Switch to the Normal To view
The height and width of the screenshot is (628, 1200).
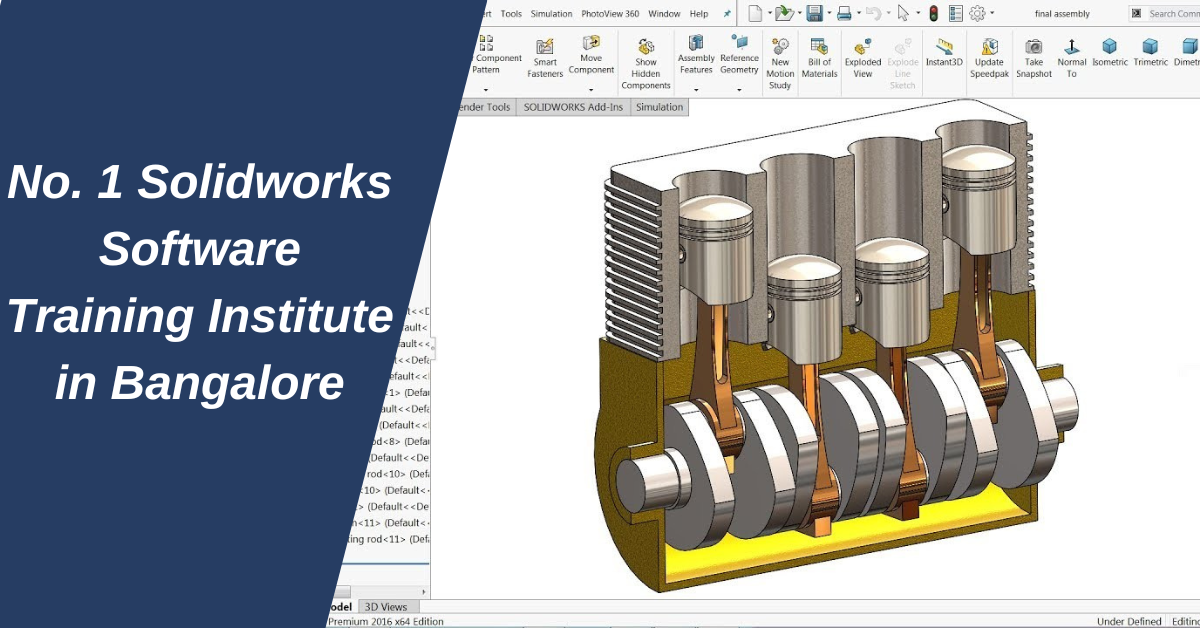(x=1071, y=59)
